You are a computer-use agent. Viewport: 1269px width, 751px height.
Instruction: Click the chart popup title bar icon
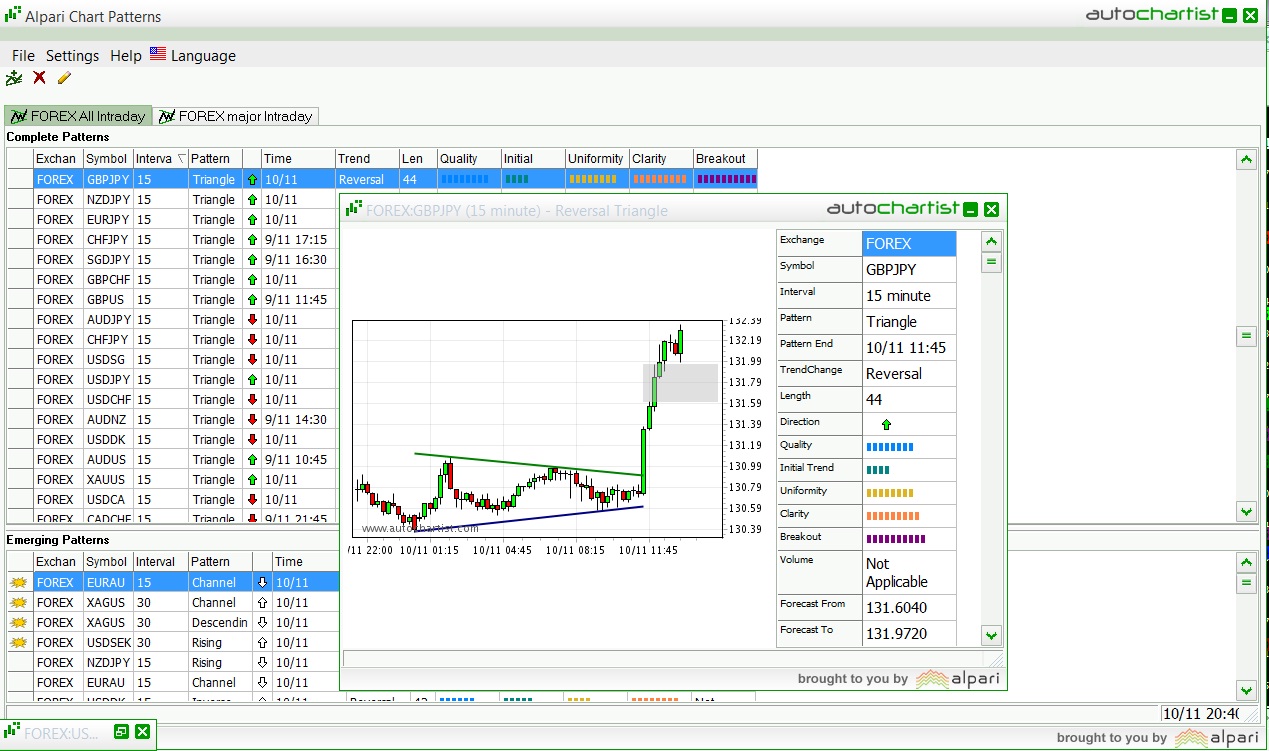click(x=353, y=210)
